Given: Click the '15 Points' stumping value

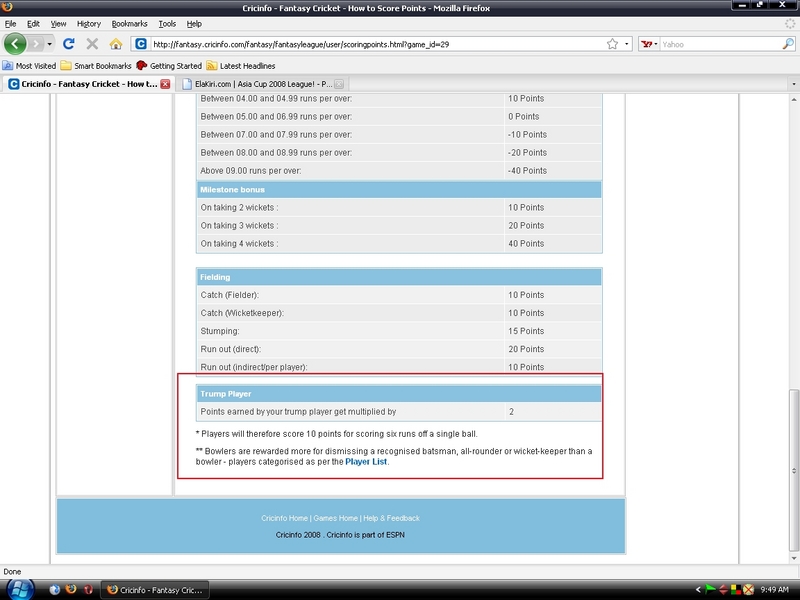Looking at the screenshot, I should point(526,331).
